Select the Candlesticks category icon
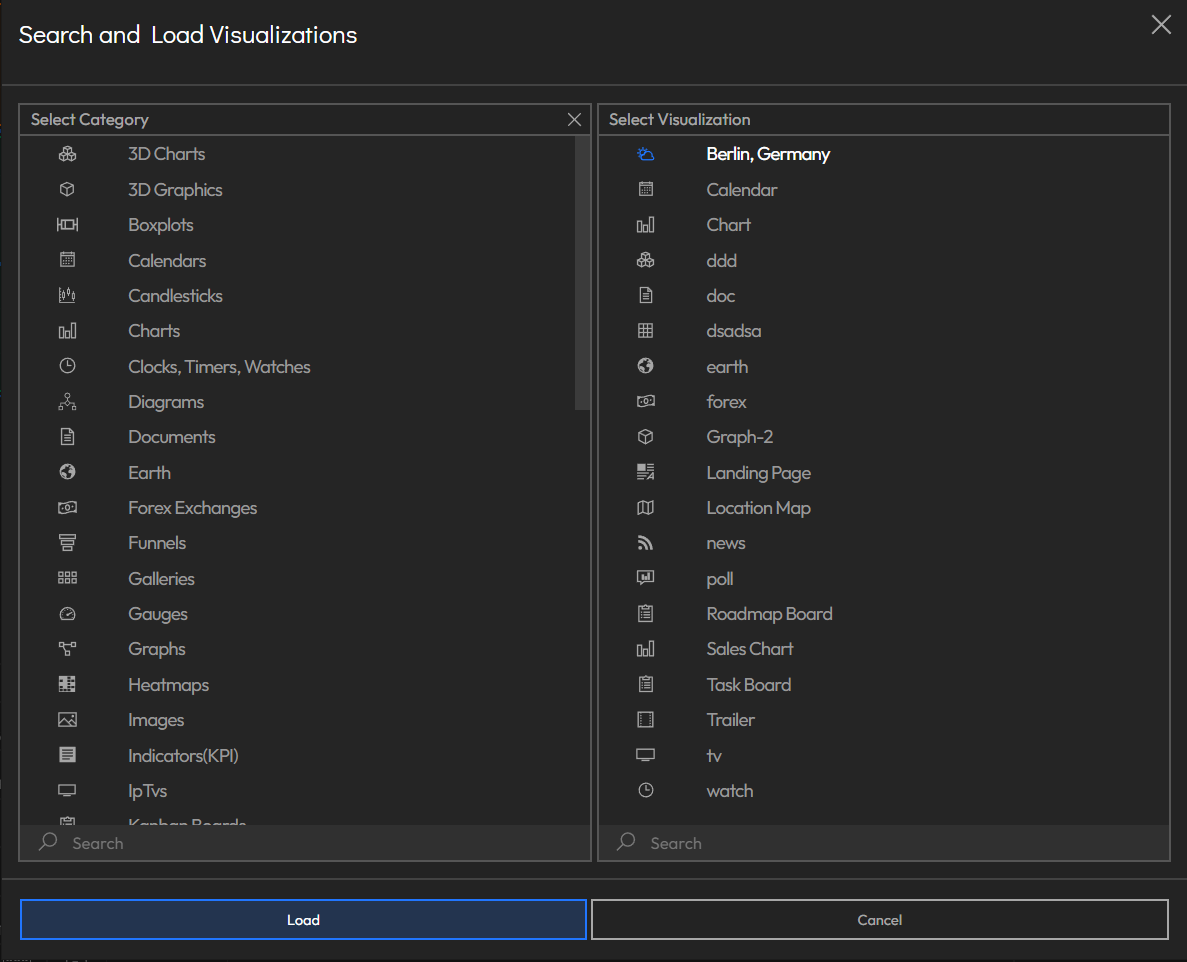1187x962 pixels. point(67,295)
